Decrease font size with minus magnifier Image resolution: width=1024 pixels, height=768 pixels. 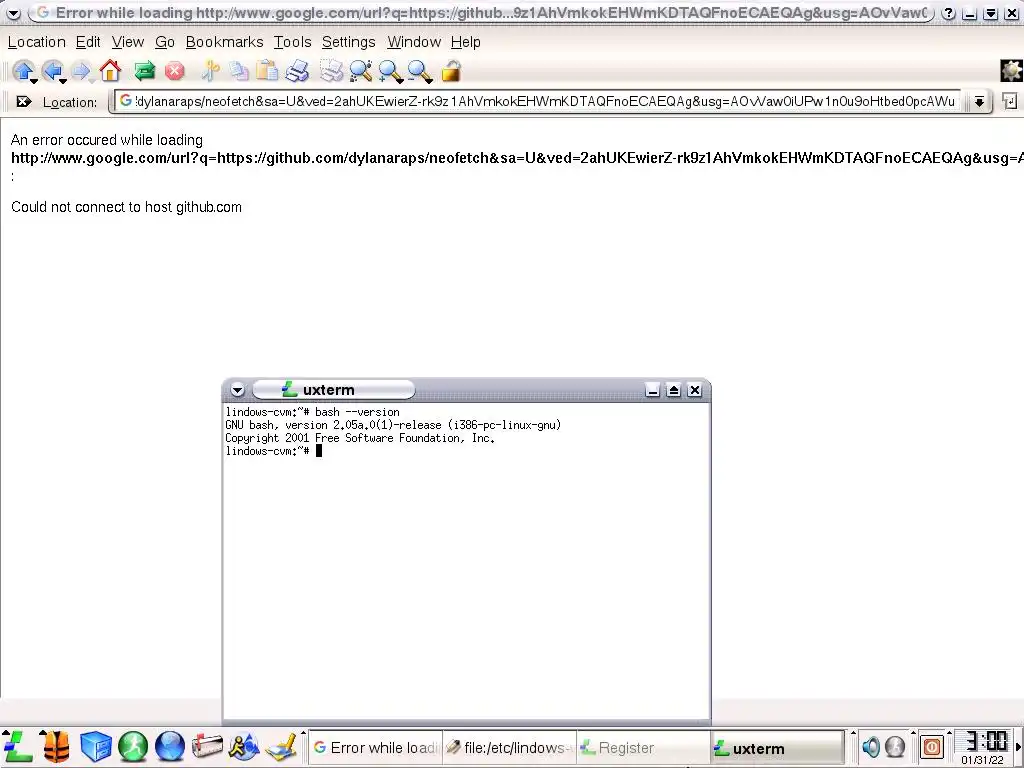[x=418, y=70]
